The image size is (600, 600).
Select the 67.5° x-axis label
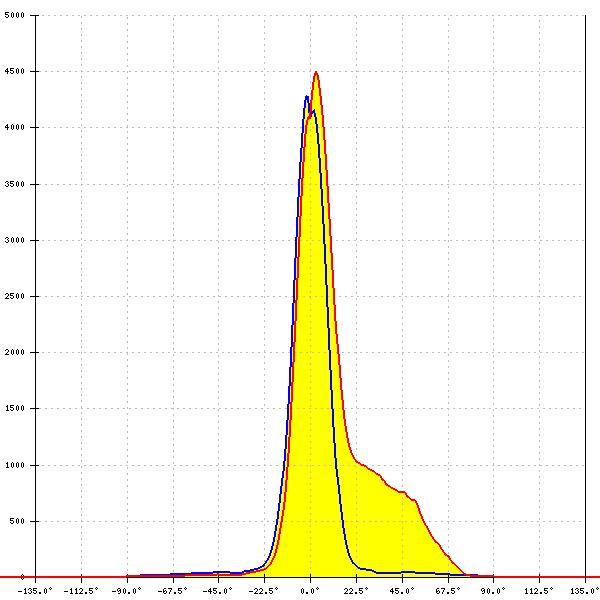448,591
